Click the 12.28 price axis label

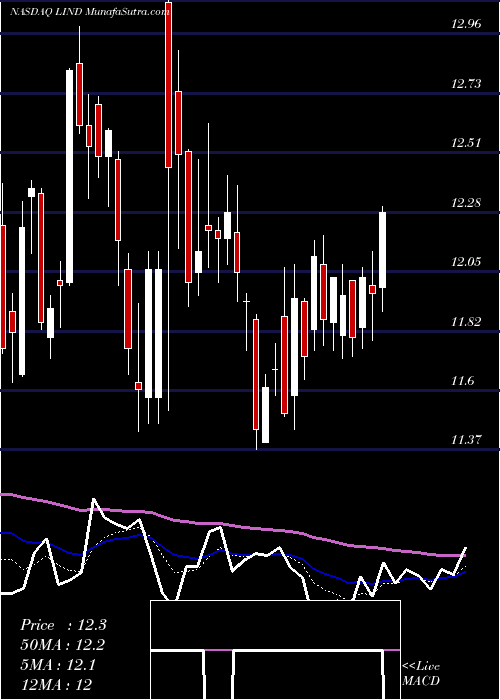point(466,203)
